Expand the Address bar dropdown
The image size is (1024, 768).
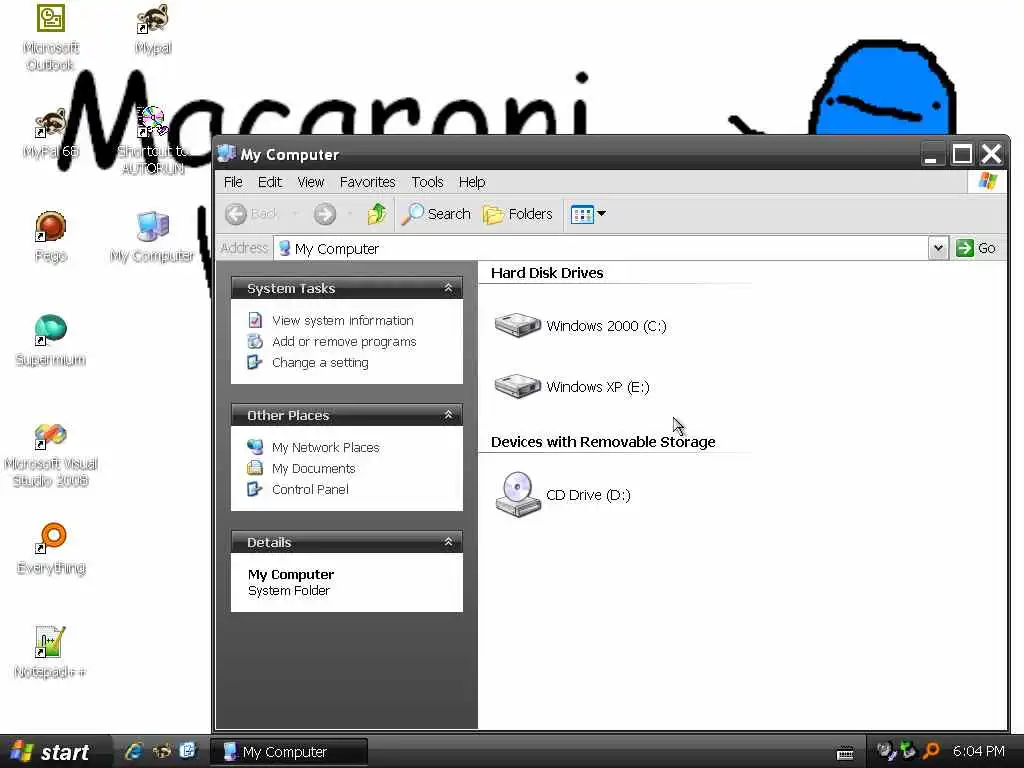(938, 248)
